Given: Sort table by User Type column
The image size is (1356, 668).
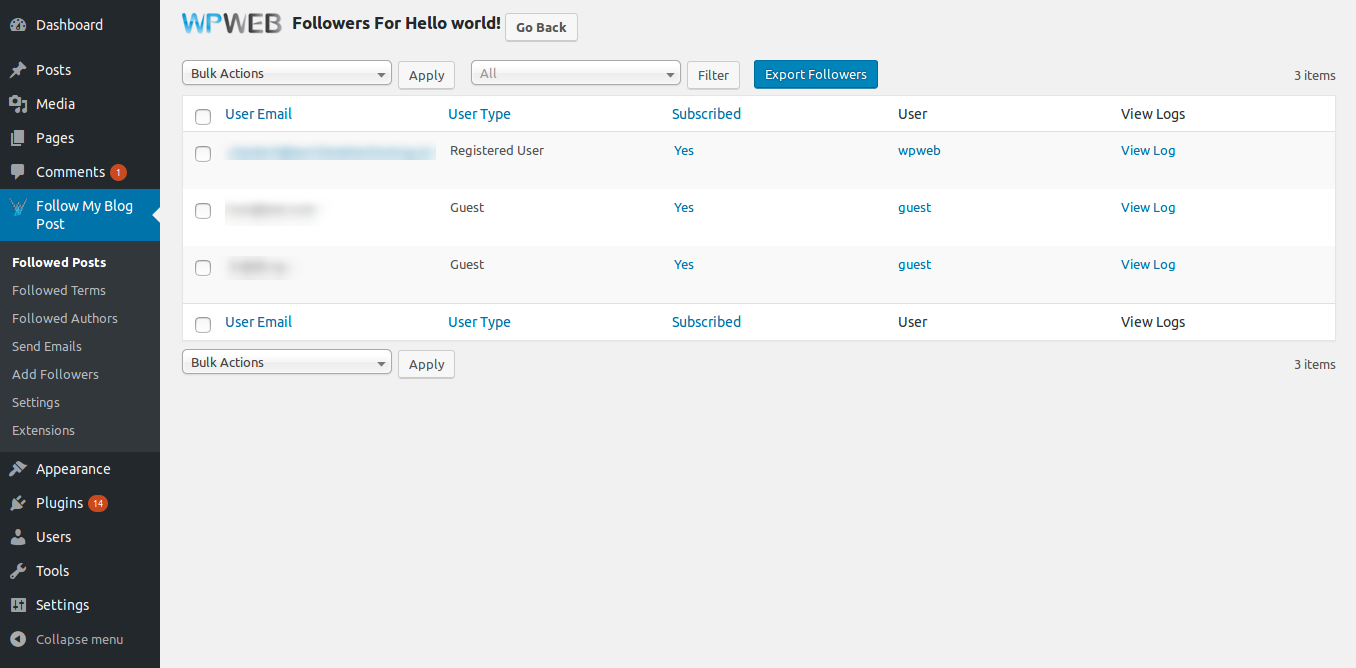Looking at the screenshot, I should click(479, 114).
